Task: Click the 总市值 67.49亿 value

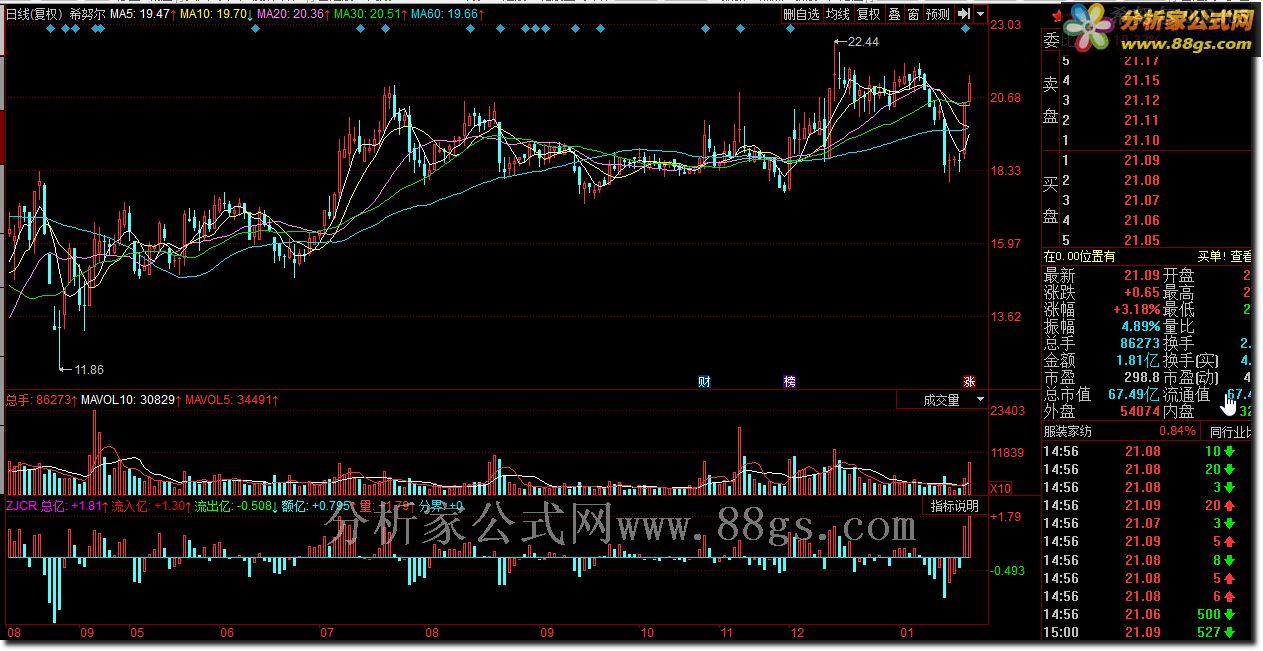Action: 1134,394
